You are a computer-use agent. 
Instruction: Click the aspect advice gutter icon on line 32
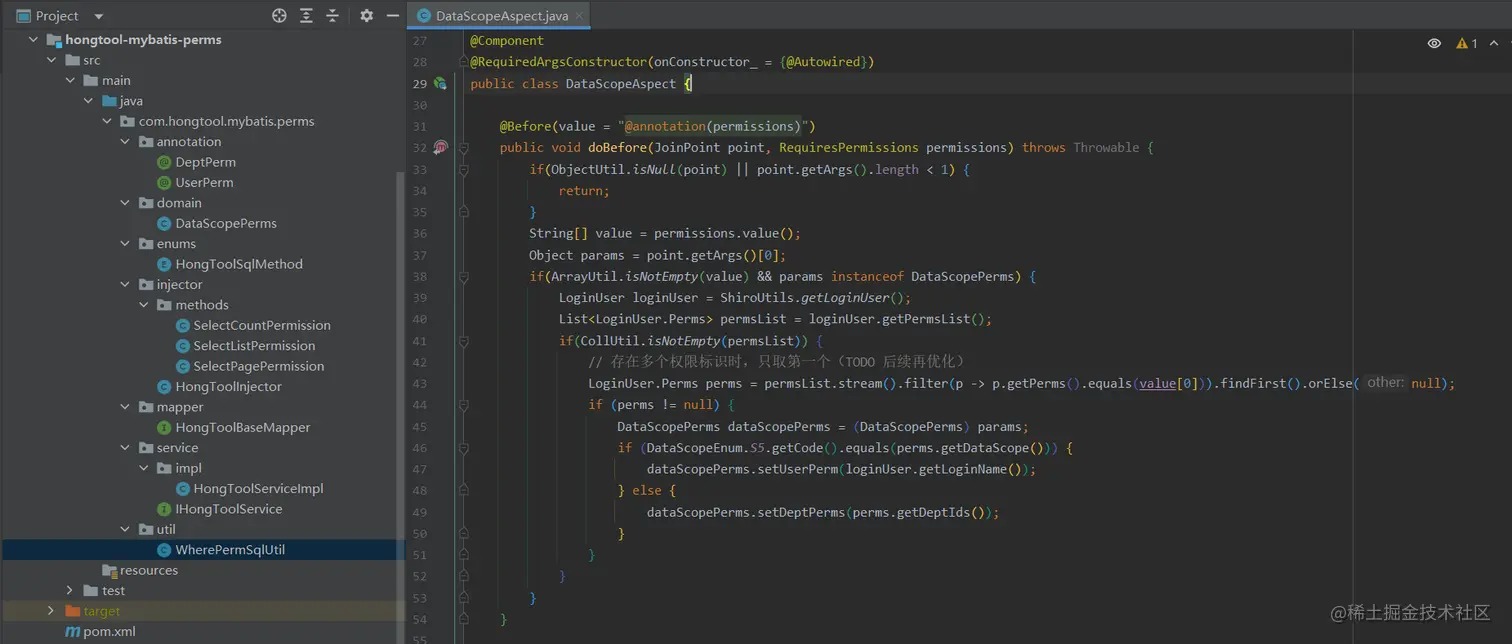coord(440,147)
